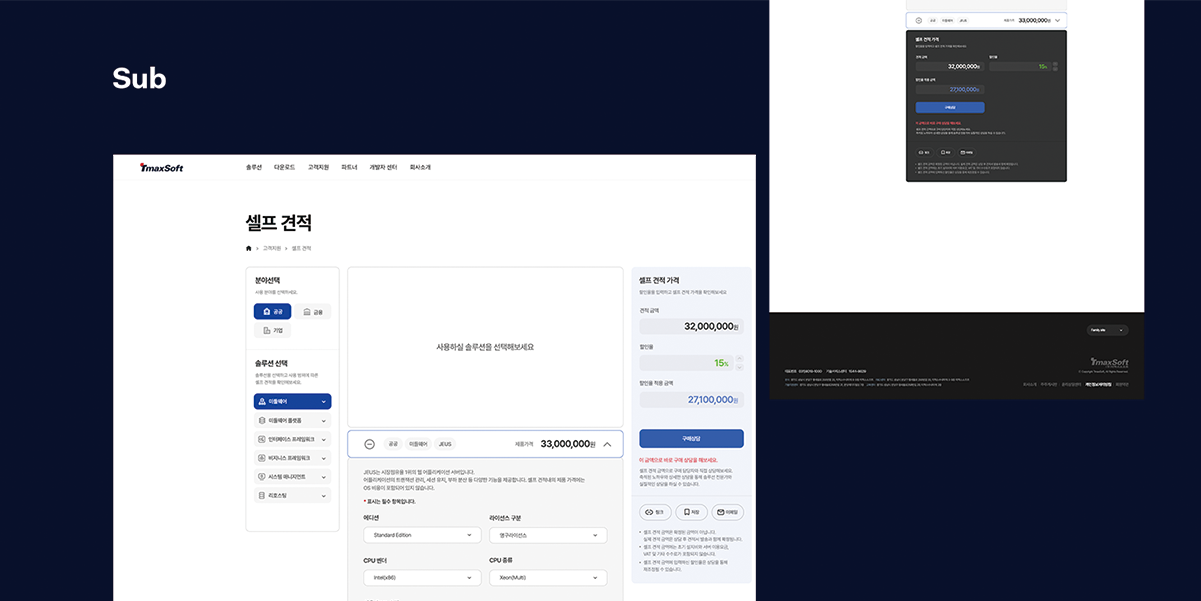This screenshot has height=601, width=1201.
Task: Click the minus circle icon beside 공공 tag
Action: coord(369,444)
